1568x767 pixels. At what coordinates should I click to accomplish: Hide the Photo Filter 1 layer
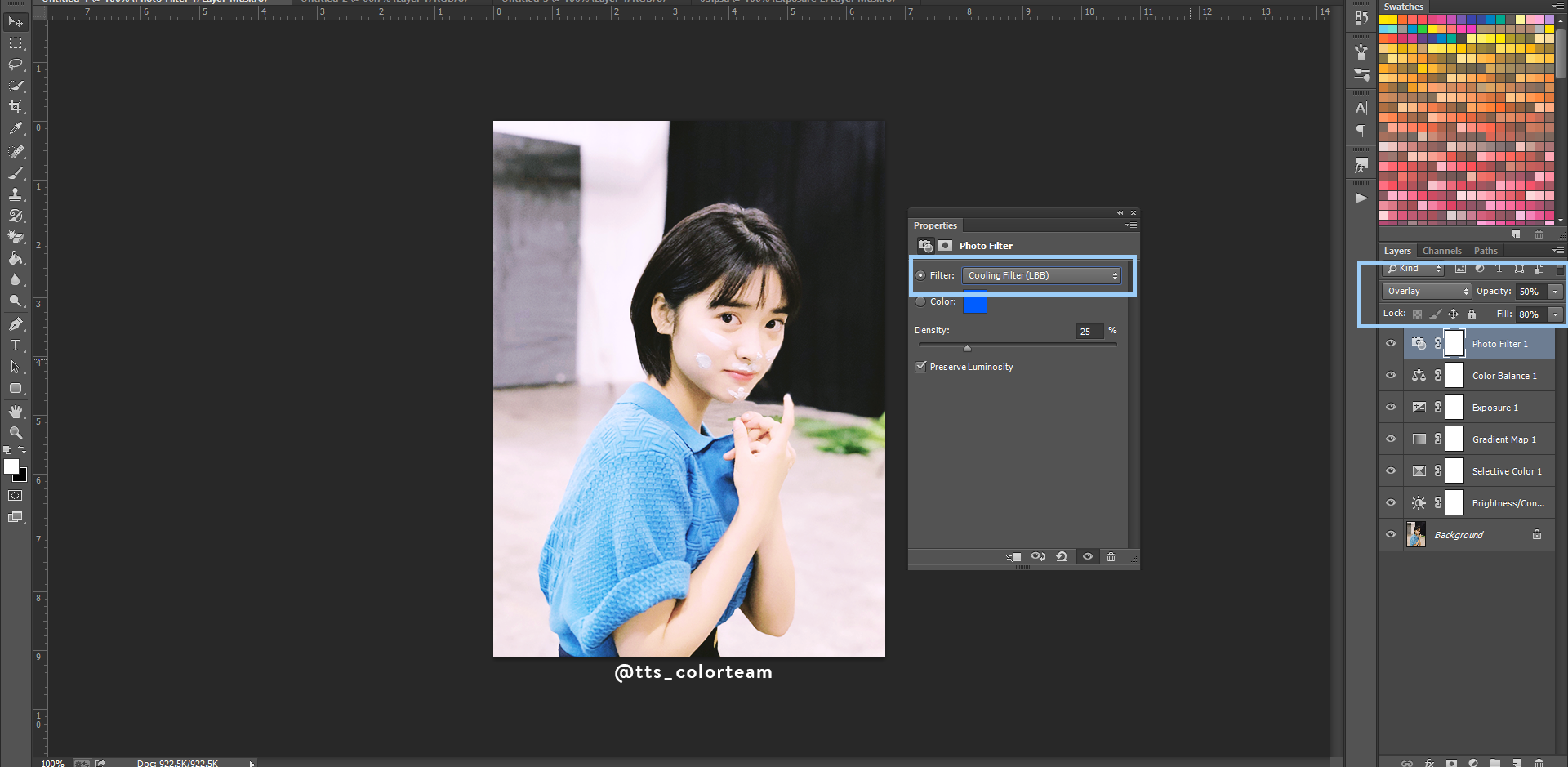[1391, 344]
